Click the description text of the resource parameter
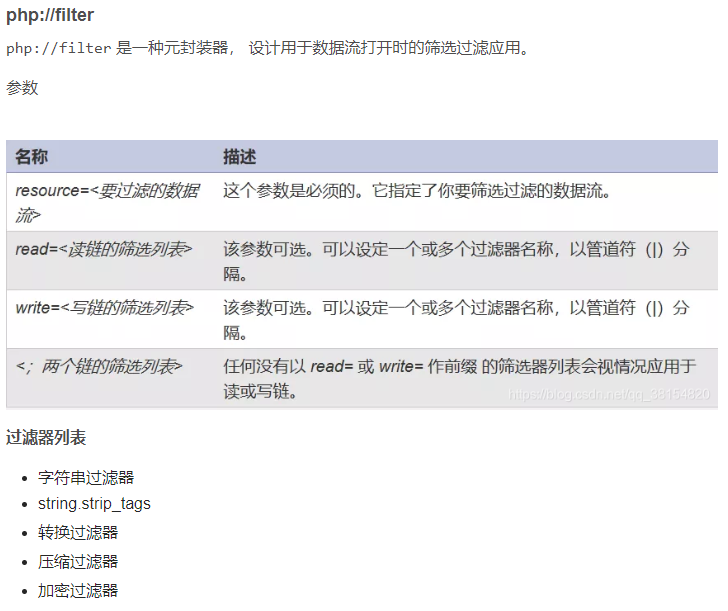This screenshot has width=728, height=611. [x=416, y=190]
